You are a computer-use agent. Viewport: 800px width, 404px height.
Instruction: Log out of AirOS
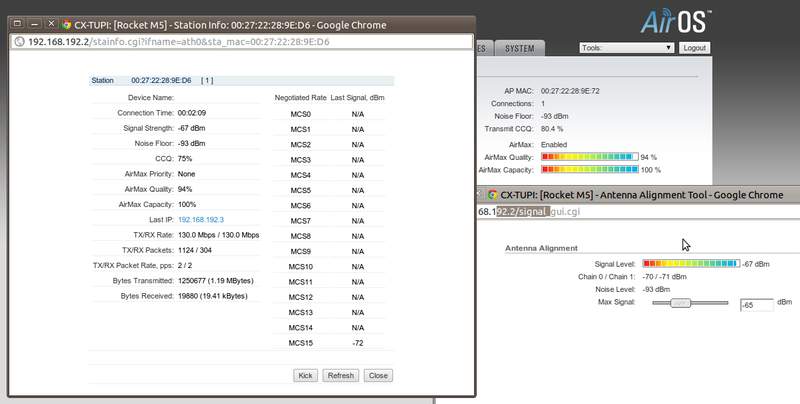[694, 48]
